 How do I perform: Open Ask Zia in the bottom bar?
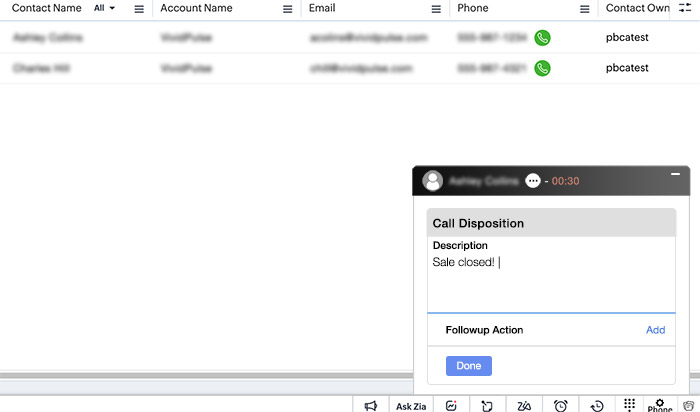411,406
